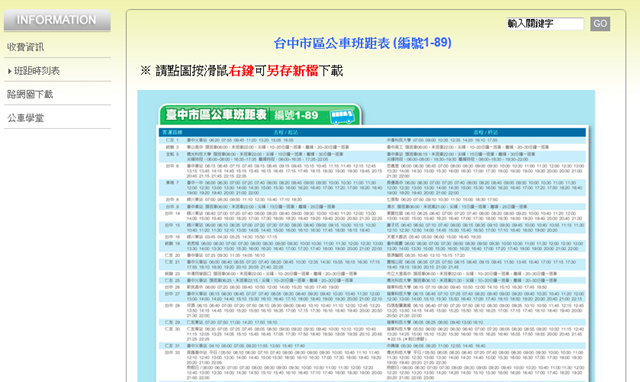The height and width of the screenshot is (382, 640).
Task: Click the 統聯 3 route row
Action: (x=372, y=147)
